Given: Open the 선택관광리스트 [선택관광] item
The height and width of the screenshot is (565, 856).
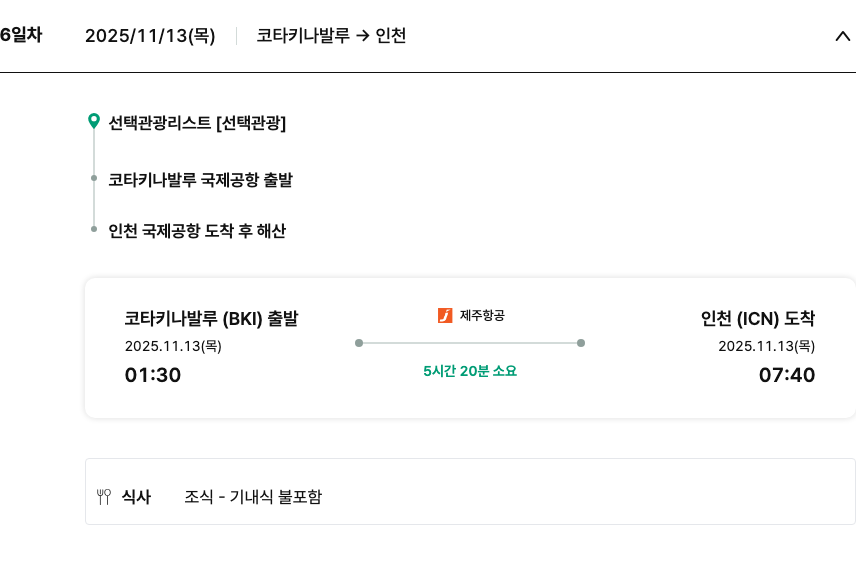Looking at the screenshot, I should coord(197,123).
